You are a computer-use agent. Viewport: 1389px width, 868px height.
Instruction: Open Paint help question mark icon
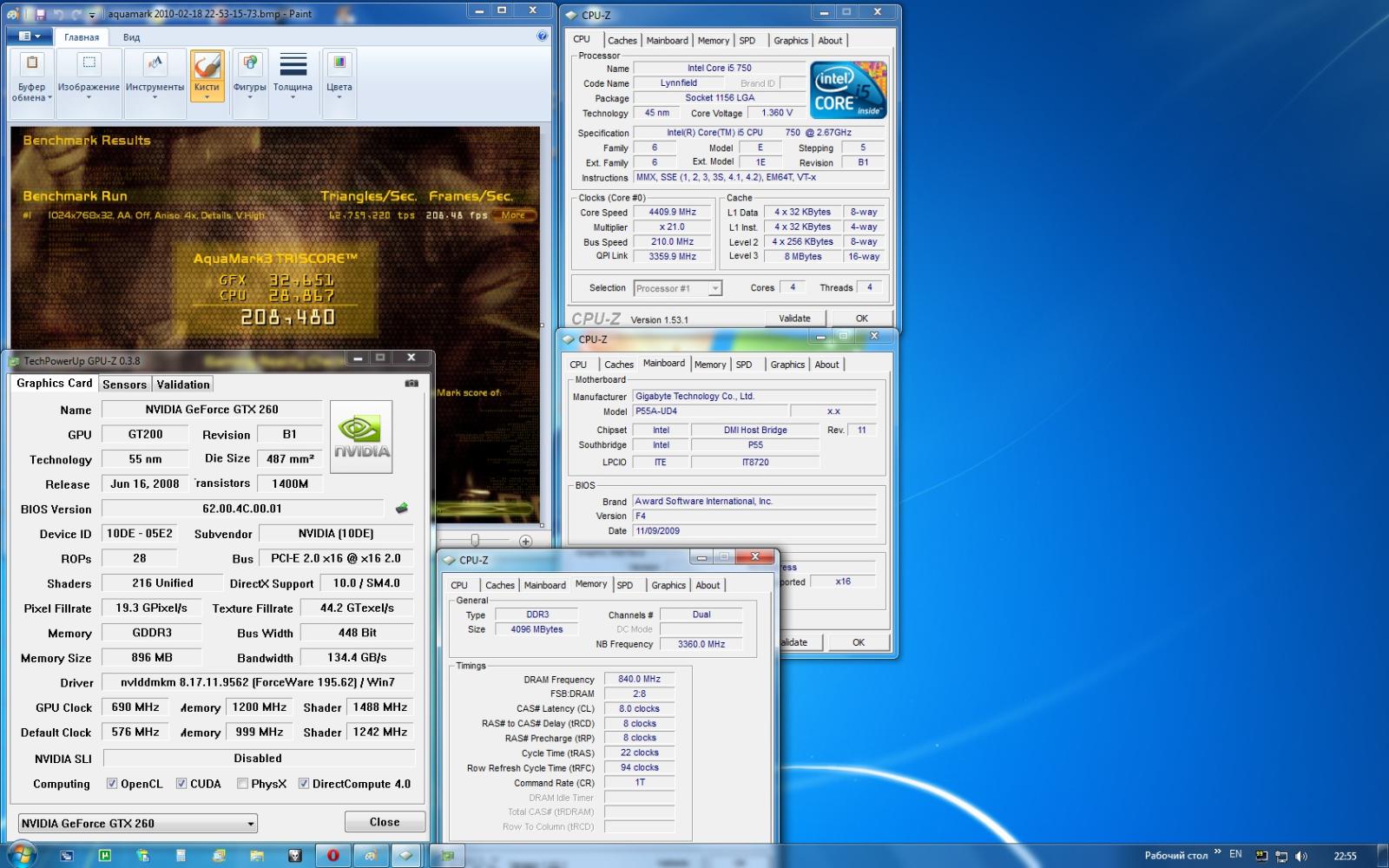543,36
